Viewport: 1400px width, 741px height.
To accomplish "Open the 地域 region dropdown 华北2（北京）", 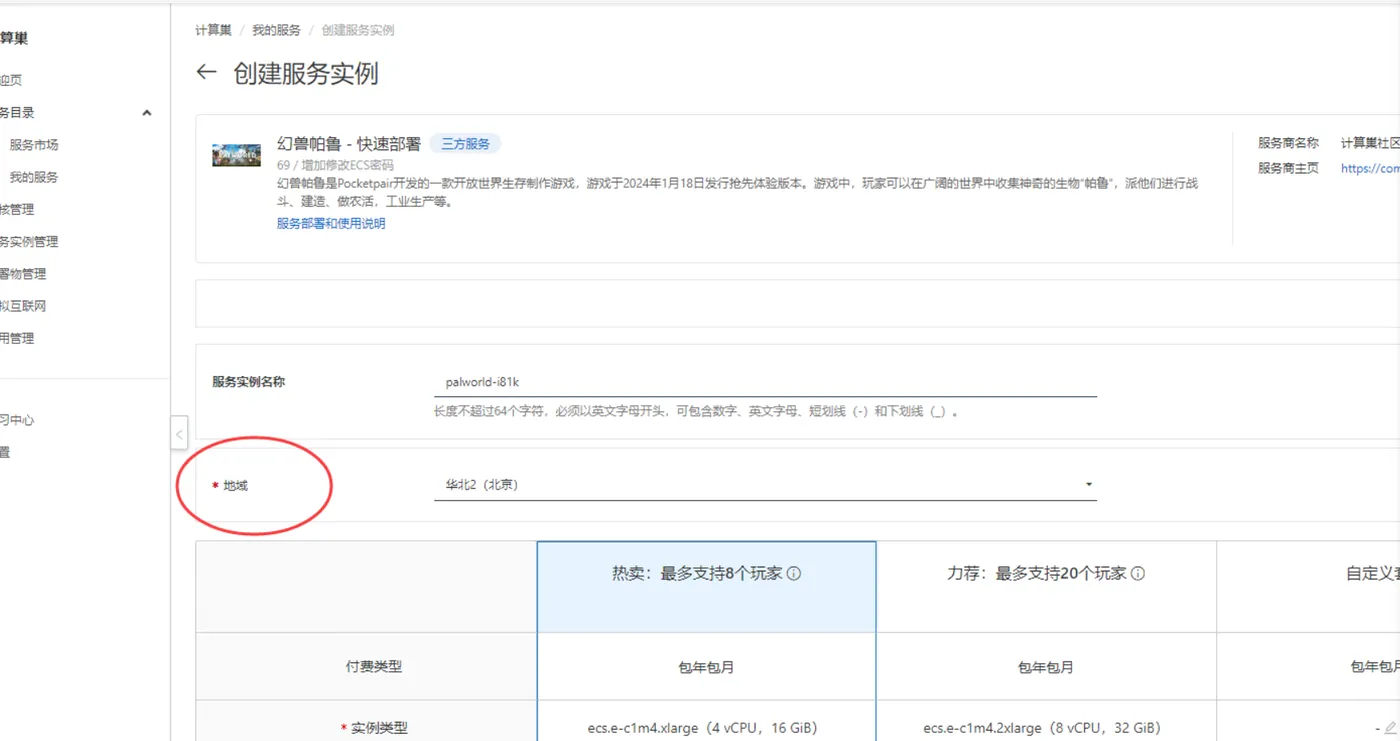I will tap(765, 485).
